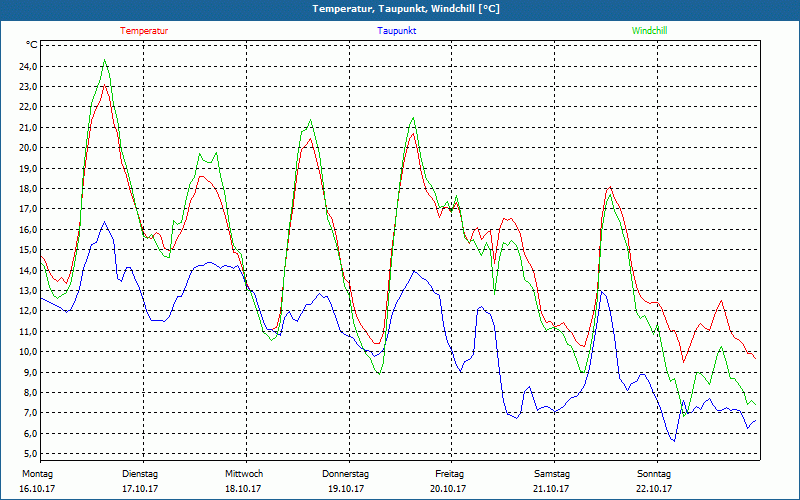Click the Samstag day label
The width and height of the screenshot is (800, 500).
click(552, 474)
